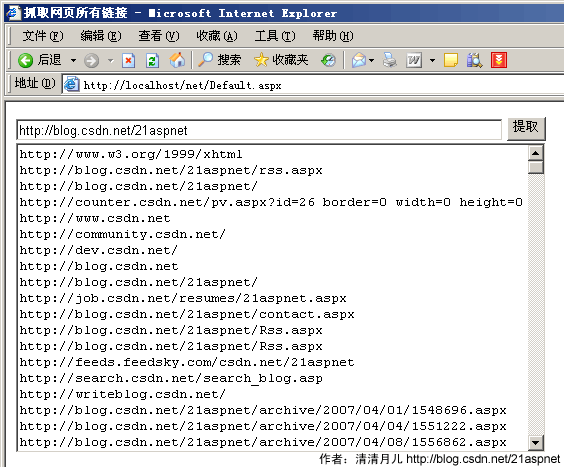
Task: Click the green Back arrow icon
Action: (25, 60)
